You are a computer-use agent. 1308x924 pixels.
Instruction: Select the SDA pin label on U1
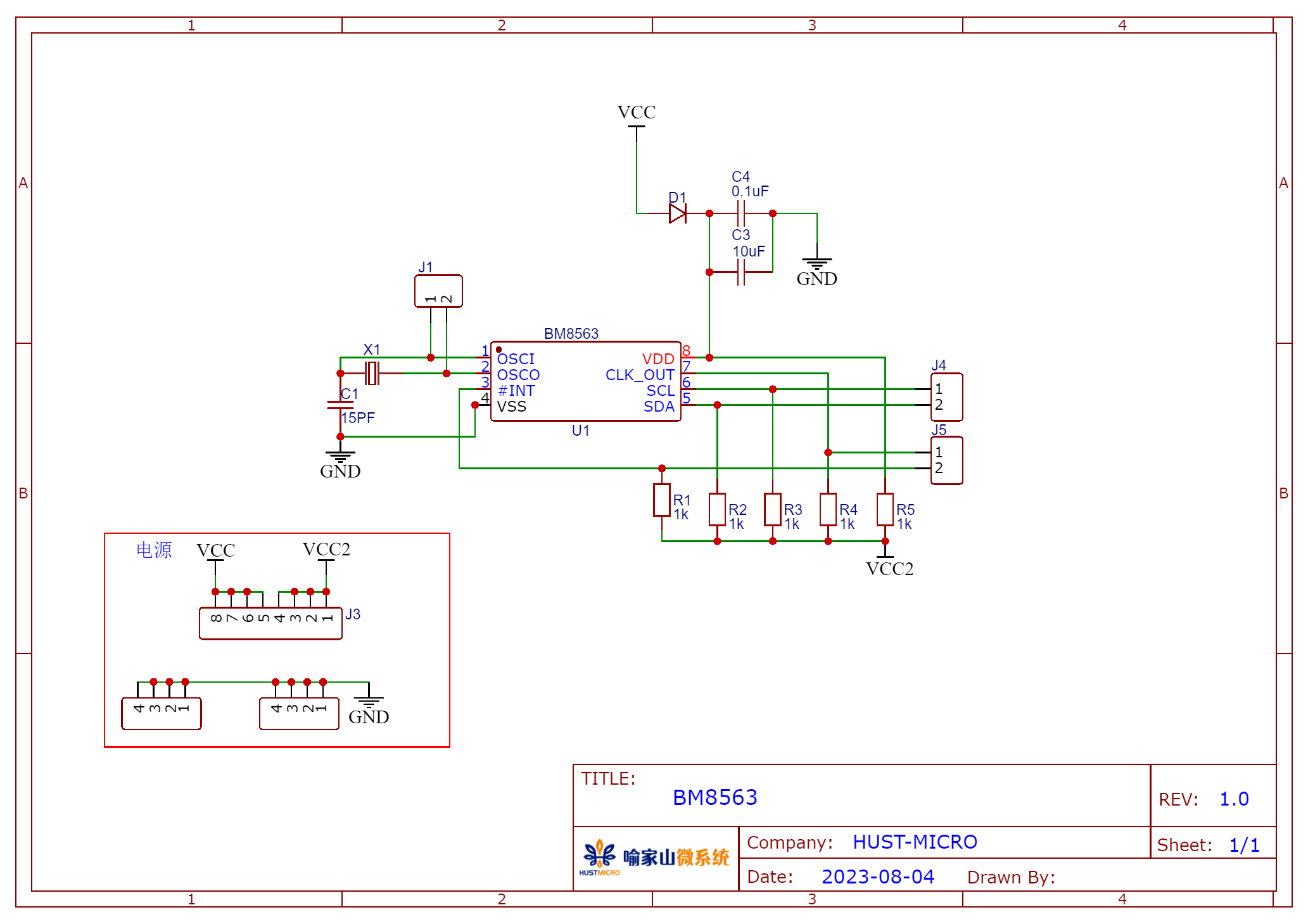[659, 407]
